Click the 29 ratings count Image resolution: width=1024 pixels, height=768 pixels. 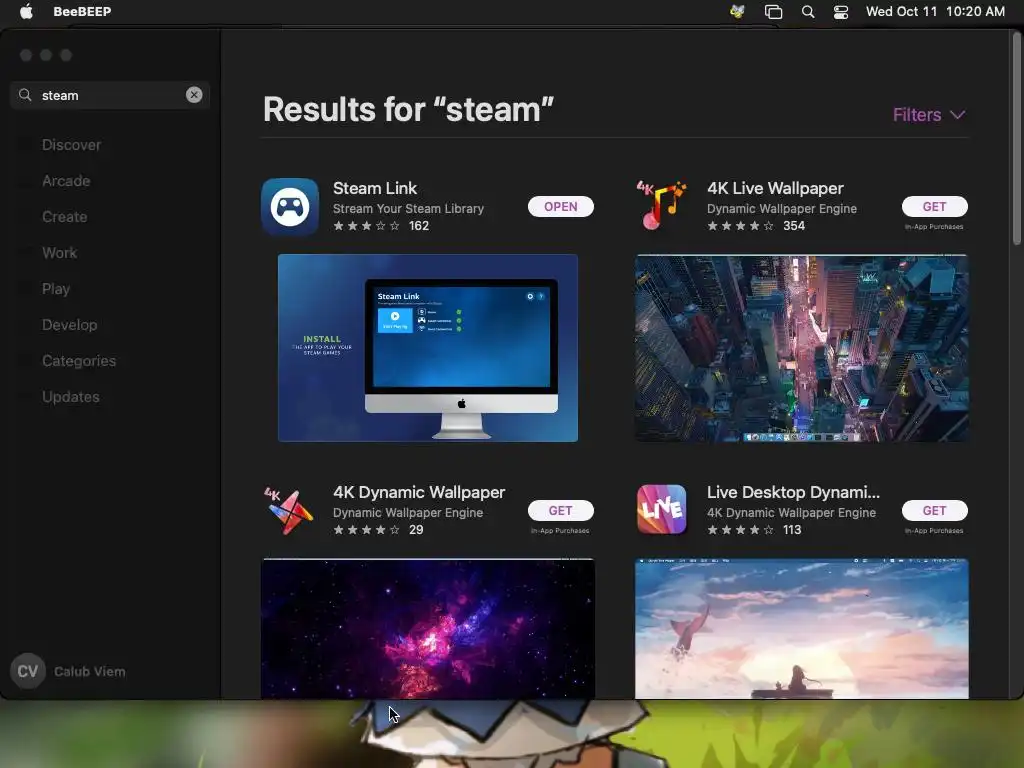click(416, 530)
